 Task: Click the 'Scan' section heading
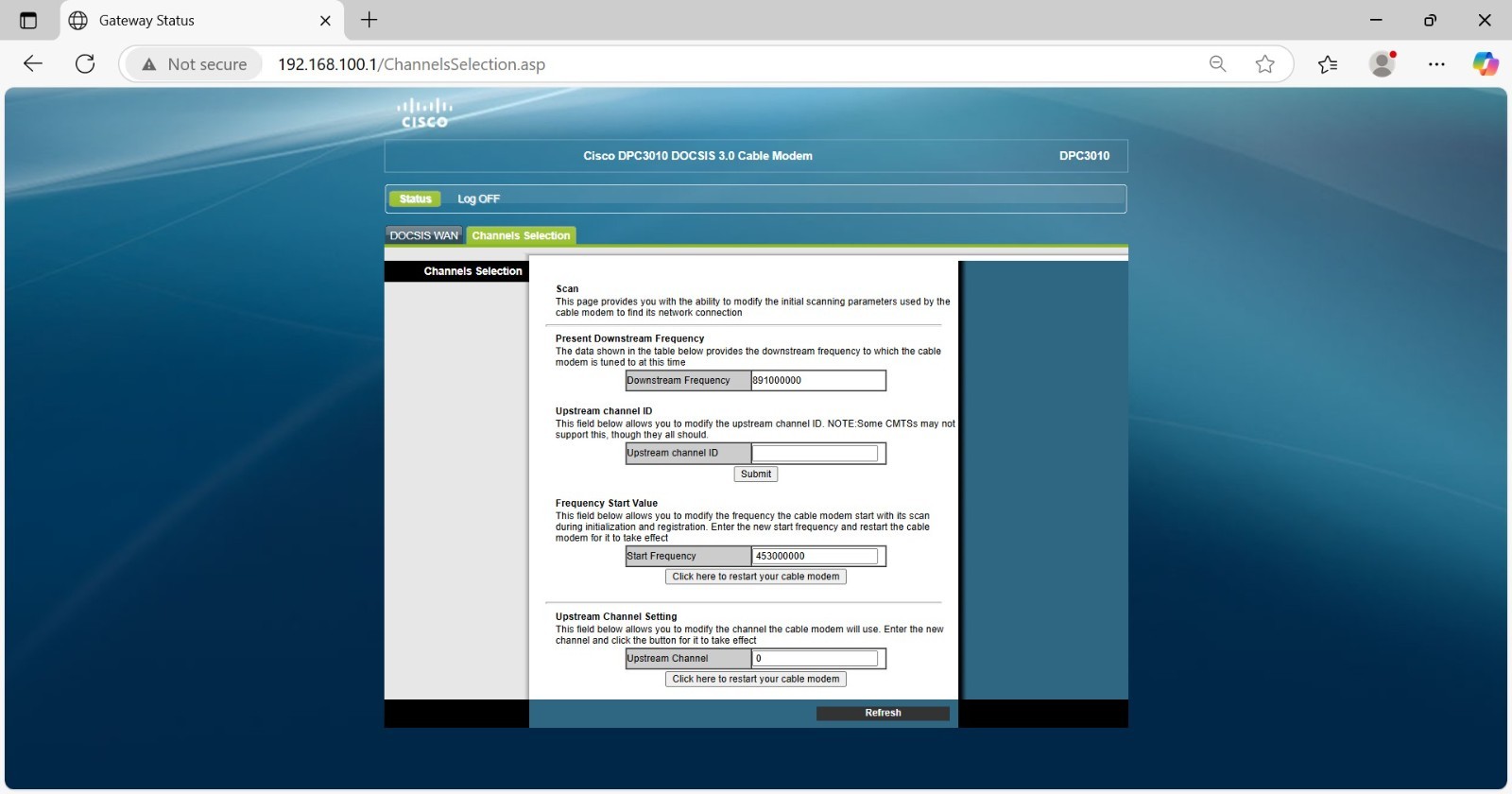[x=567, y=289]
